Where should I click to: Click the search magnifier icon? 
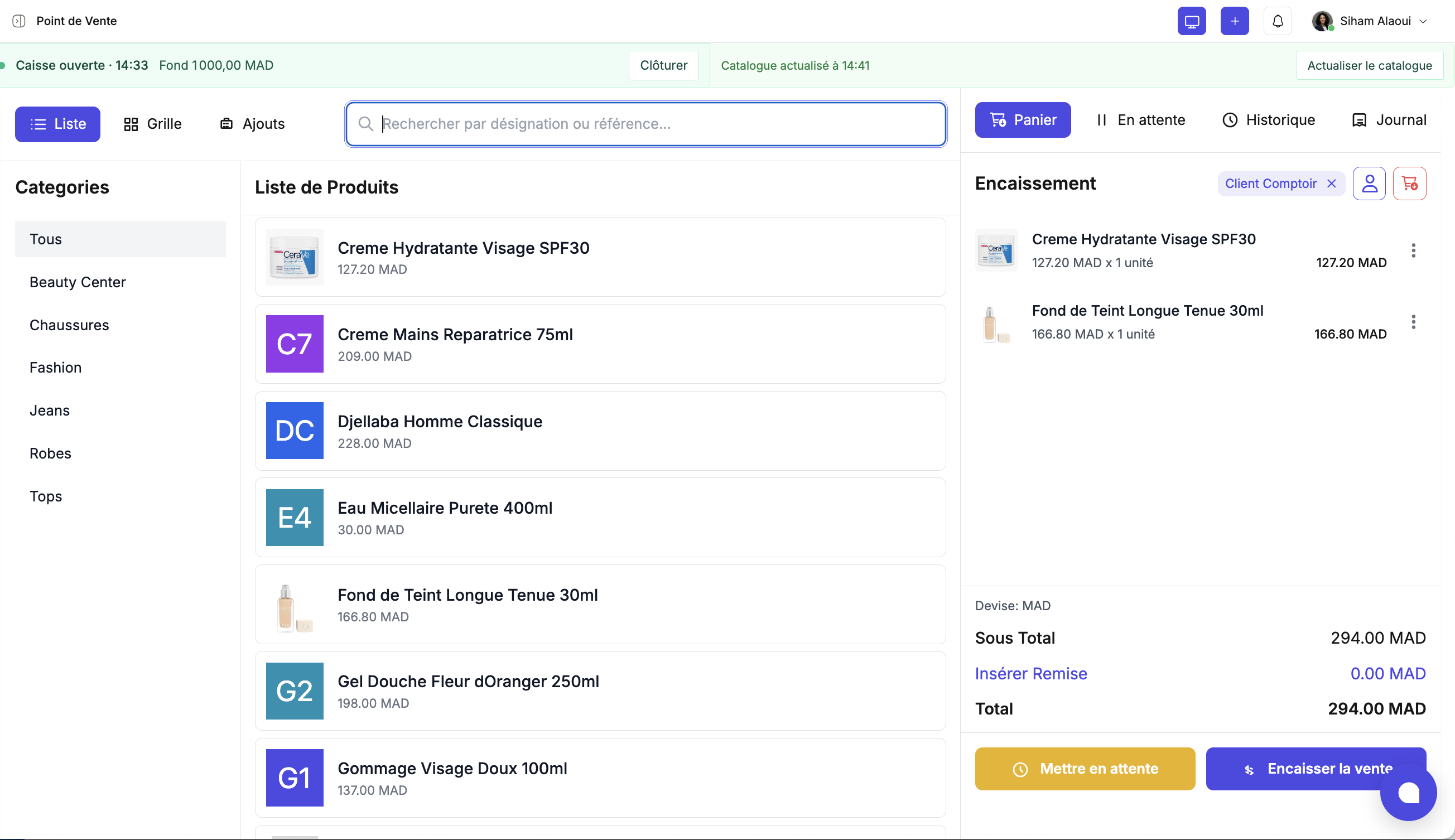coord(366,124)
